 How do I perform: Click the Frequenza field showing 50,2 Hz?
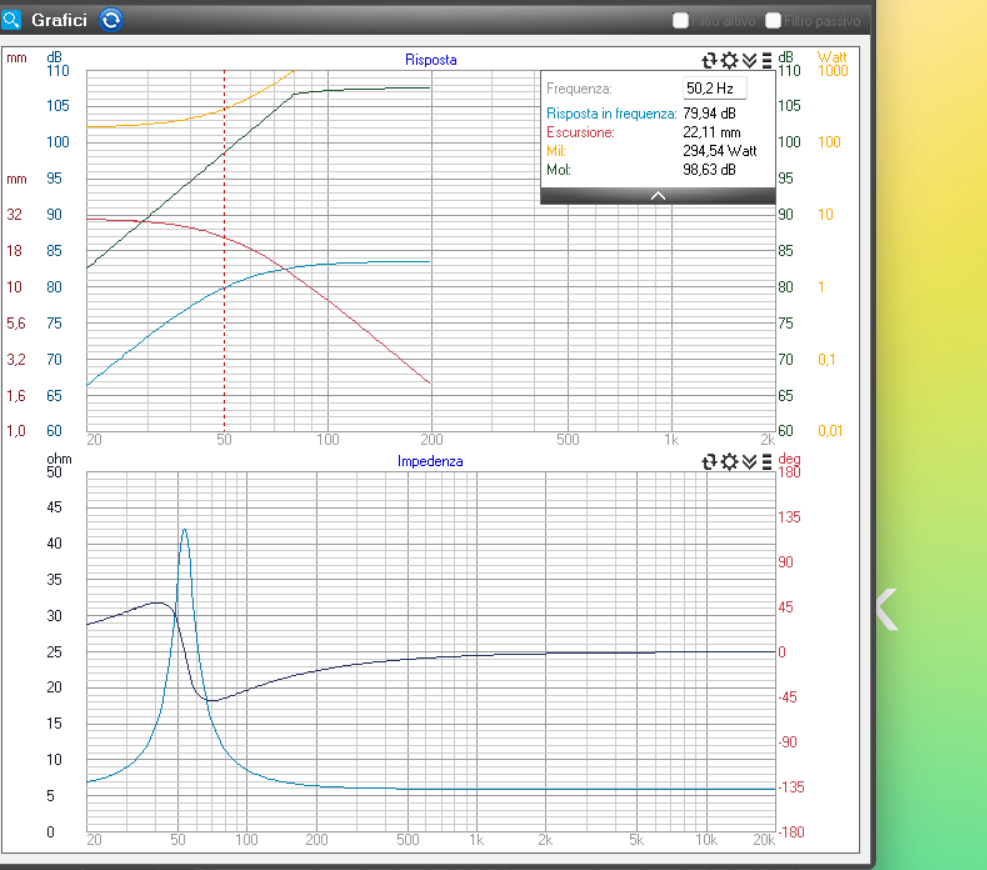(x=714, y=88)
